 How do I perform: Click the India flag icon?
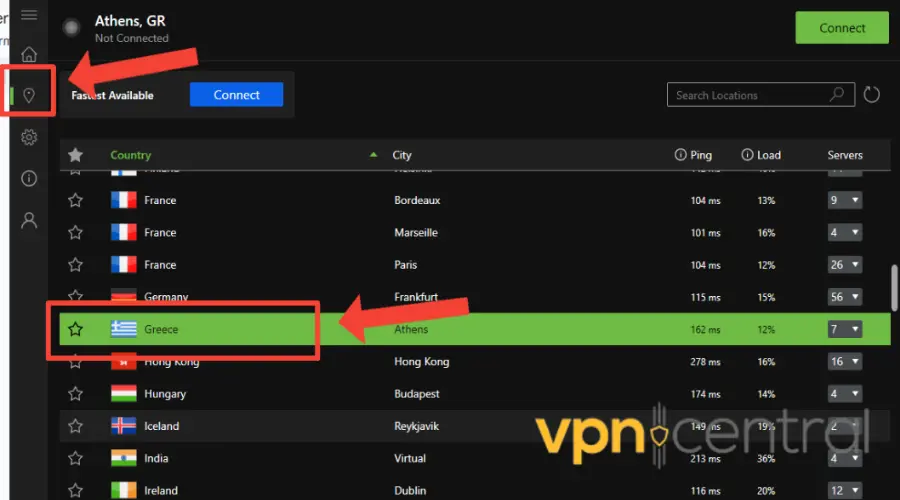pyautogui.click(x=123, y=458)
